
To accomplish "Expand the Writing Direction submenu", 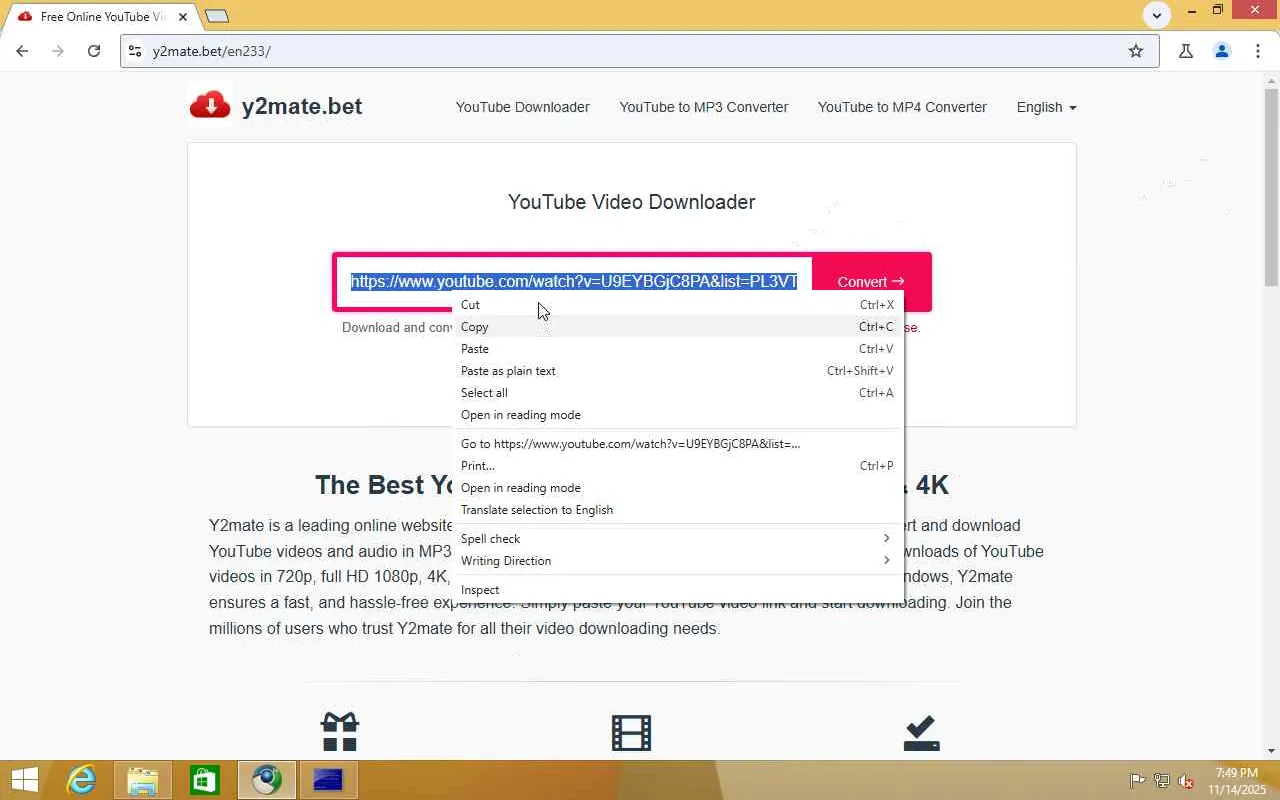I will tap(678, 561).
